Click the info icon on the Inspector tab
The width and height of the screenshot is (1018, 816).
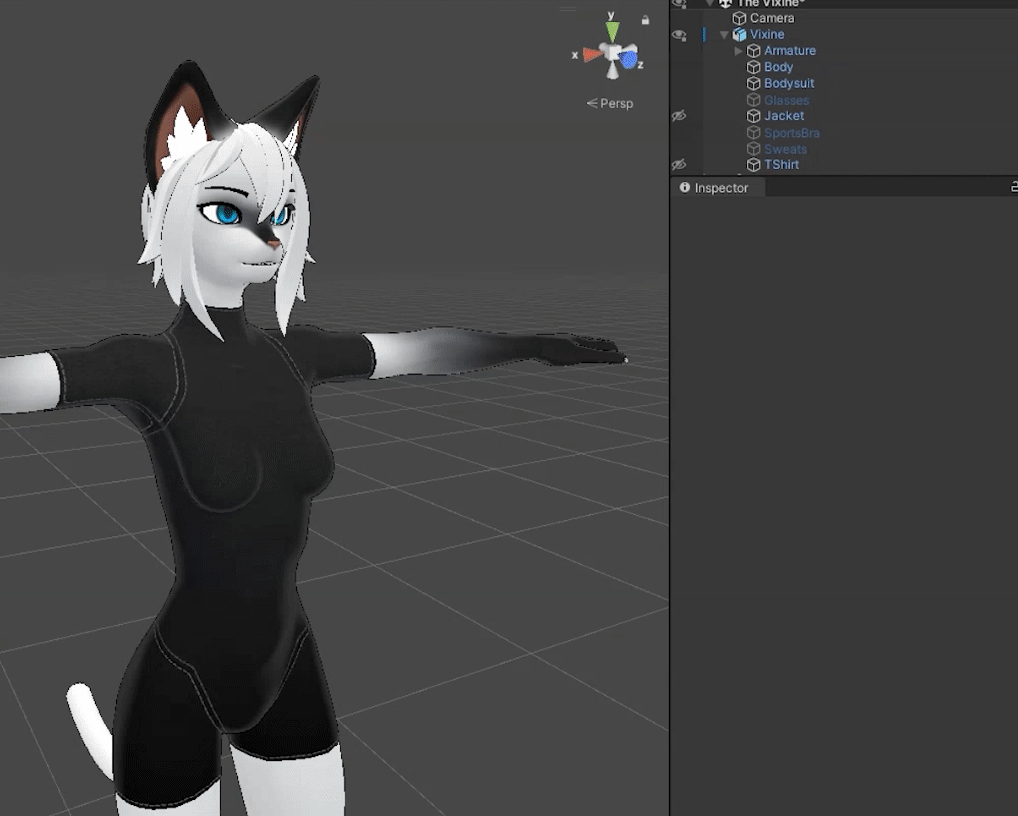point(684,188)
